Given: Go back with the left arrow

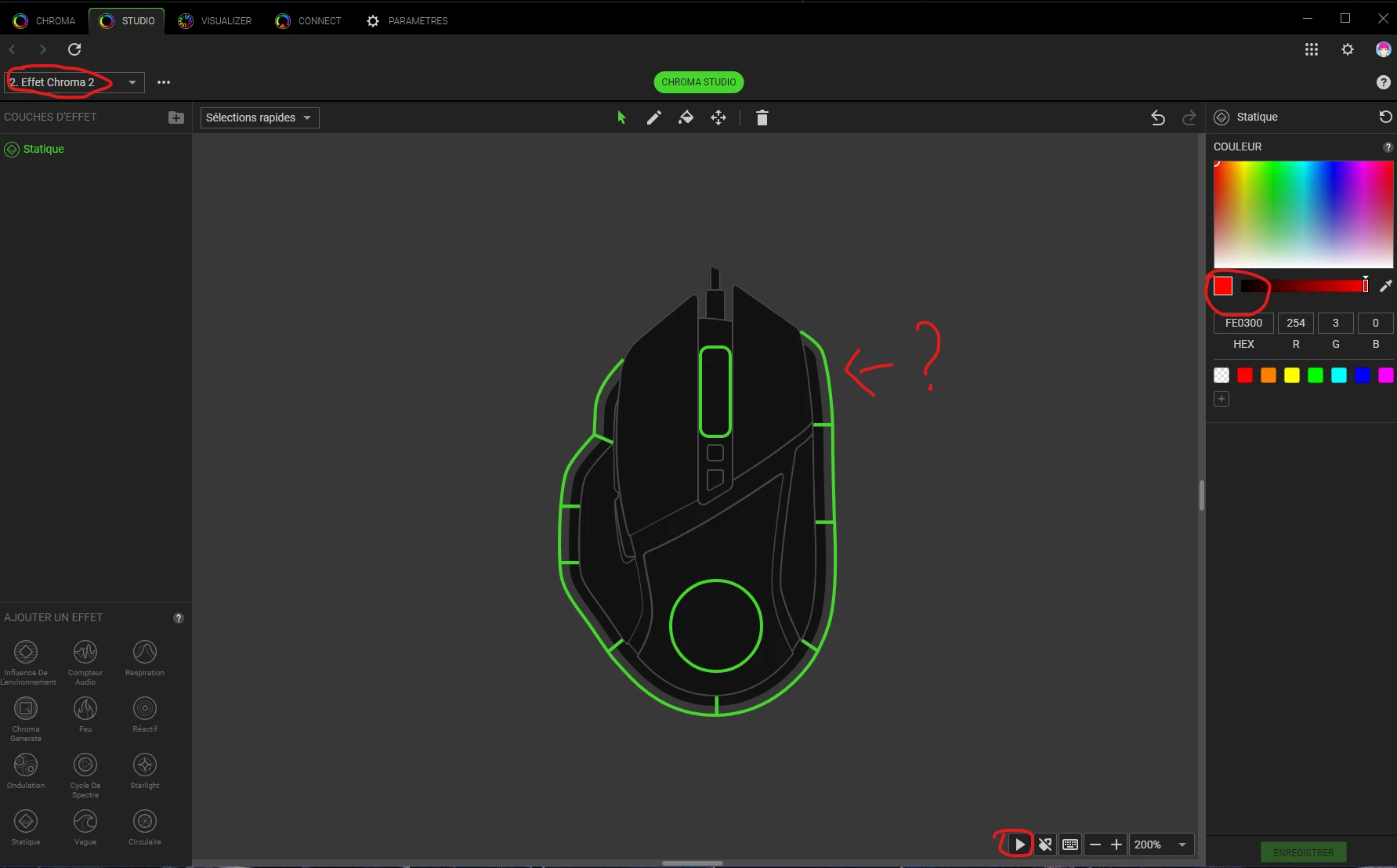Looking at the screenshot, I should click(x=13, y=49).
